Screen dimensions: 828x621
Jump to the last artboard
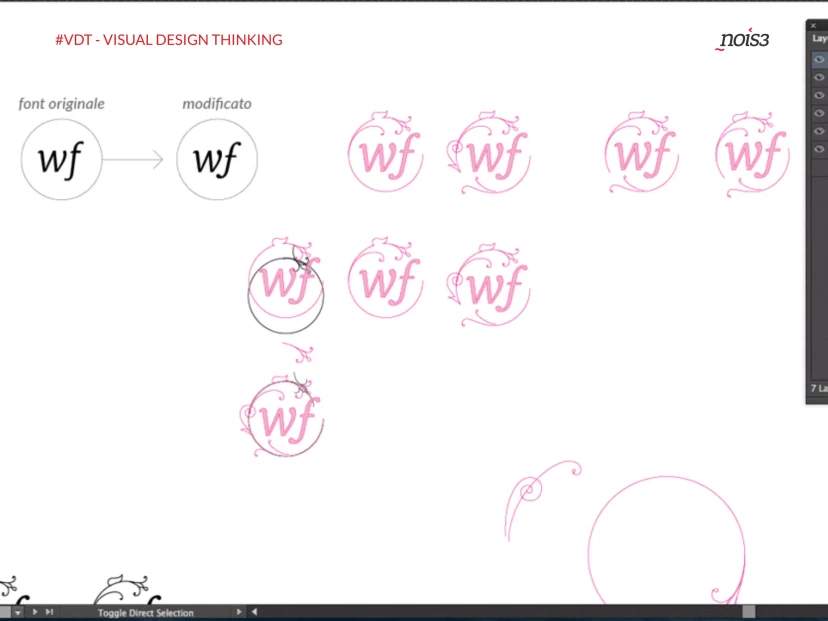49,612
